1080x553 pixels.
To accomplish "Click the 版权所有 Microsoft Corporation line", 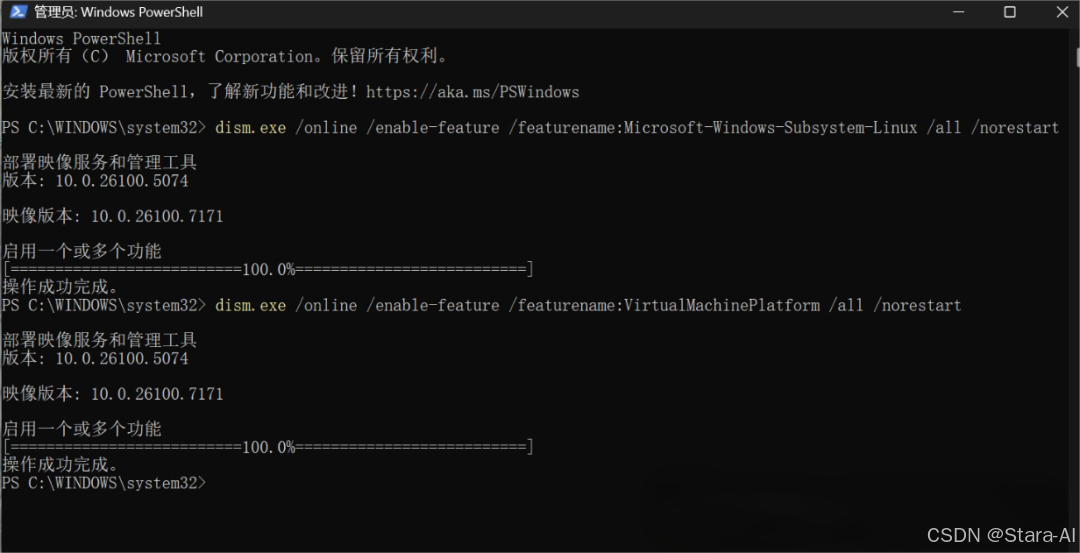I will pos(225,56).
